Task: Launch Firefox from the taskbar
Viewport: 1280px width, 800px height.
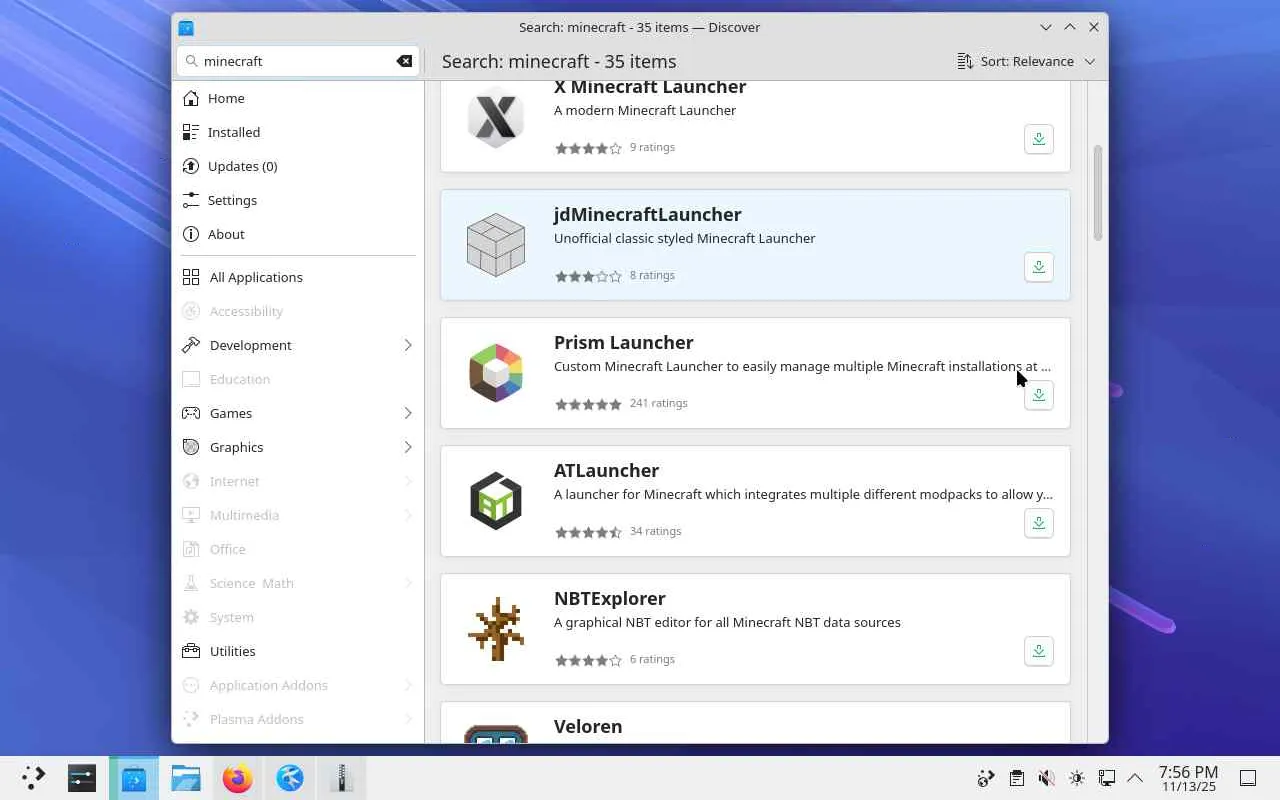Action: [x=238, y=778]
